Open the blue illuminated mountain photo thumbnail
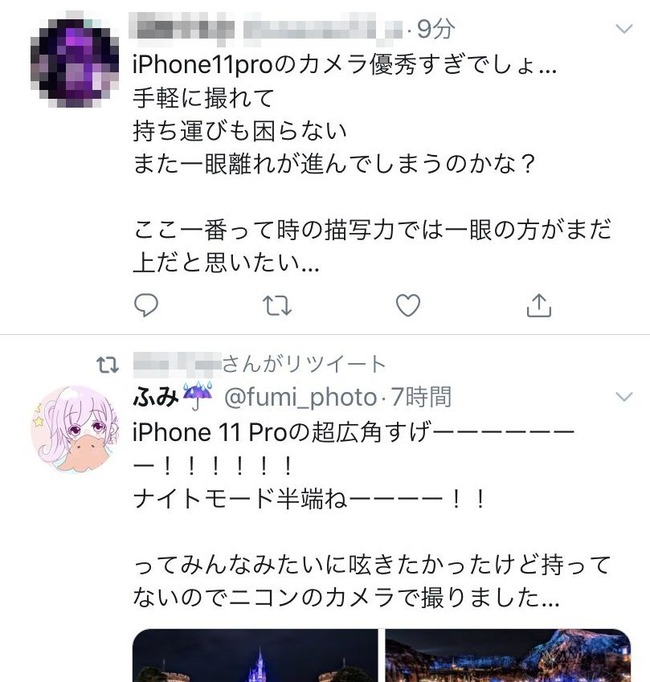The image size is (650, 682). tap(508, 655)
